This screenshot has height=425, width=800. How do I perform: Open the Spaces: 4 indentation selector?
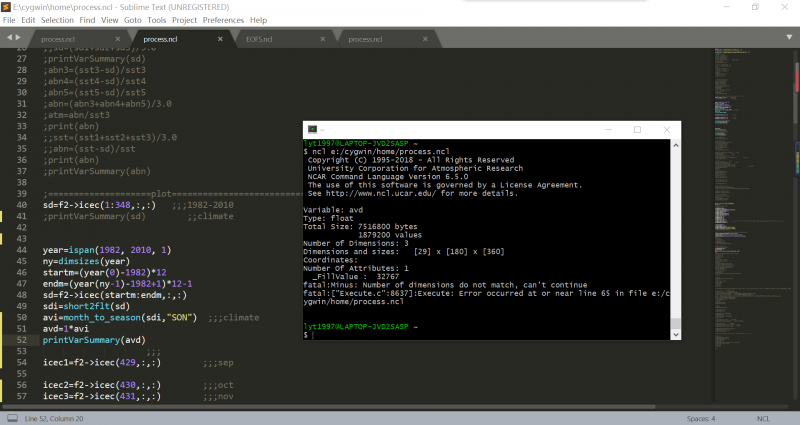[x=698, y=418]
